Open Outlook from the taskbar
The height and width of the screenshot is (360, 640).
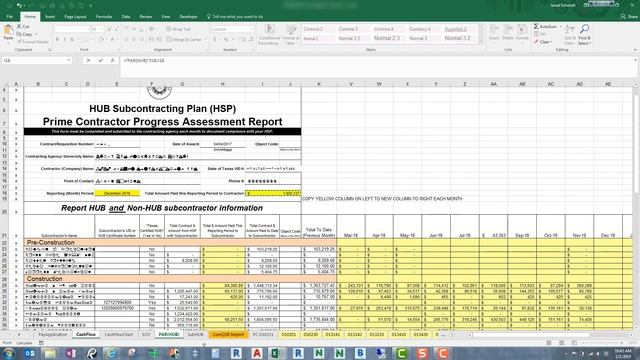click(x=29, y=353)
